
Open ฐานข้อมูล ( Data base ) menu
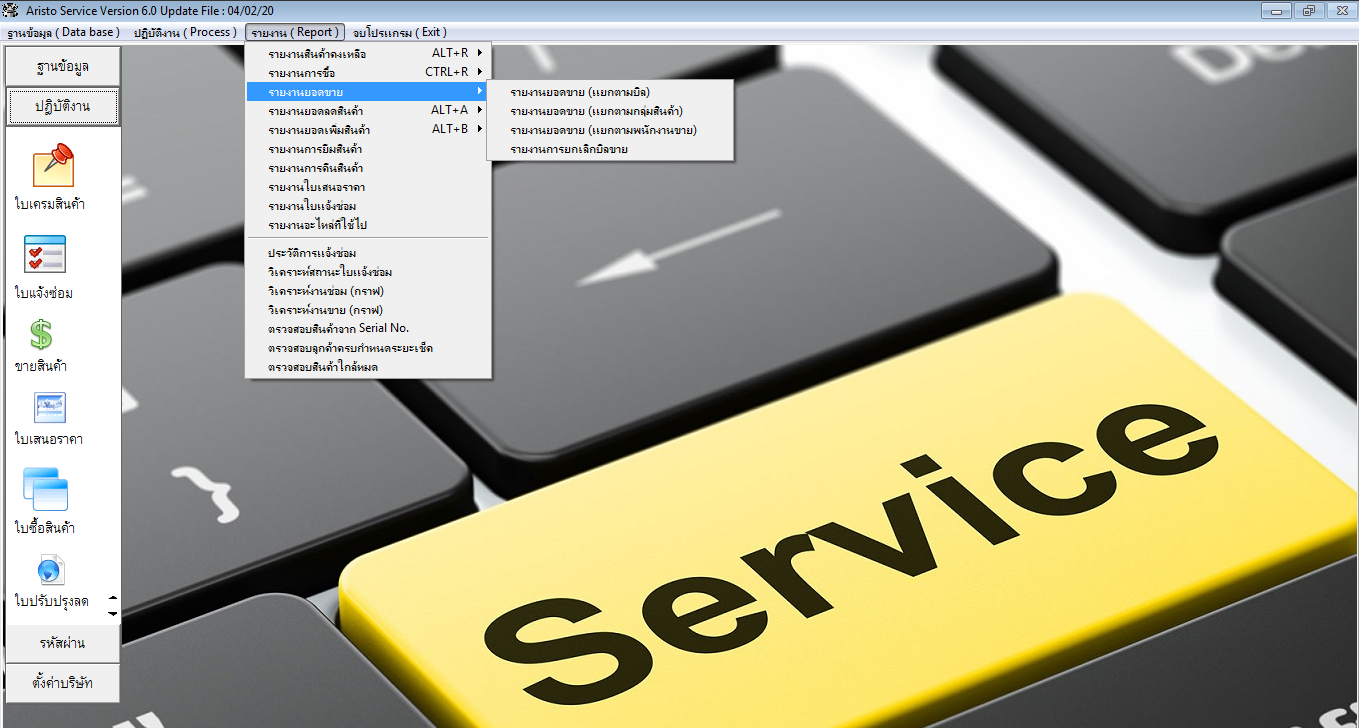[x=63, y=32]
